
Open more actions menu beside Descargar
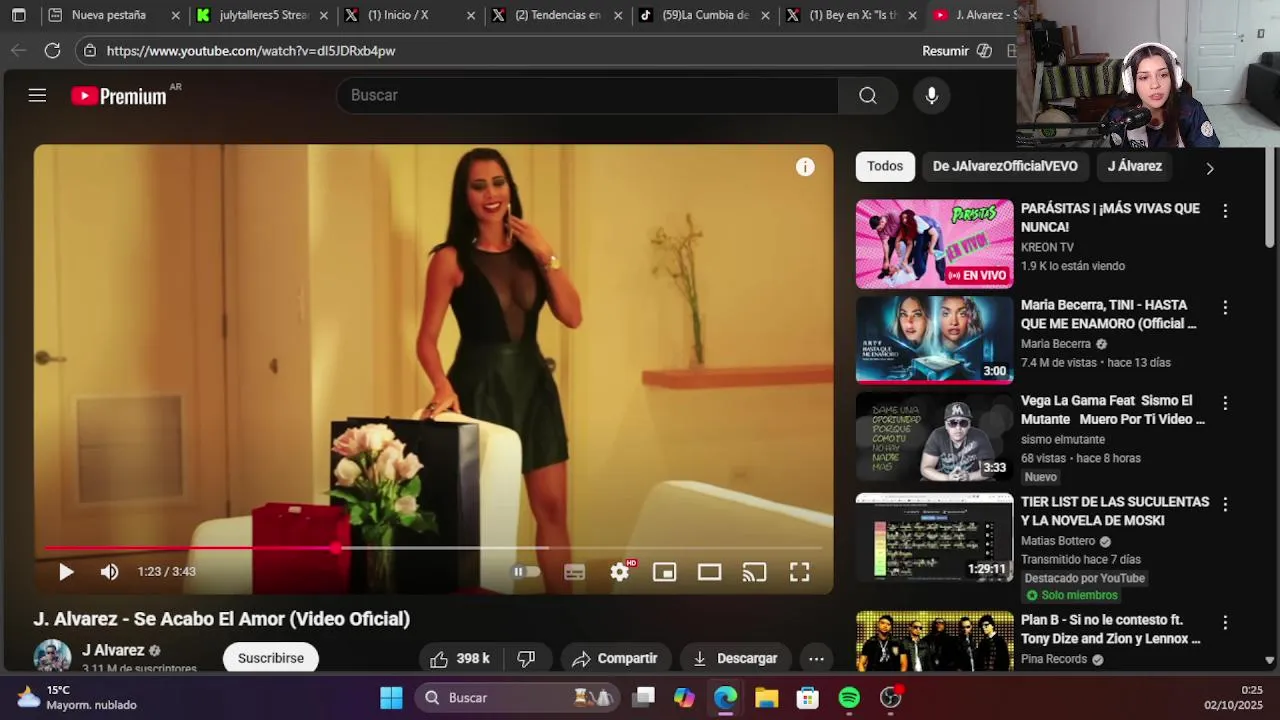click(x=816, y=658)
